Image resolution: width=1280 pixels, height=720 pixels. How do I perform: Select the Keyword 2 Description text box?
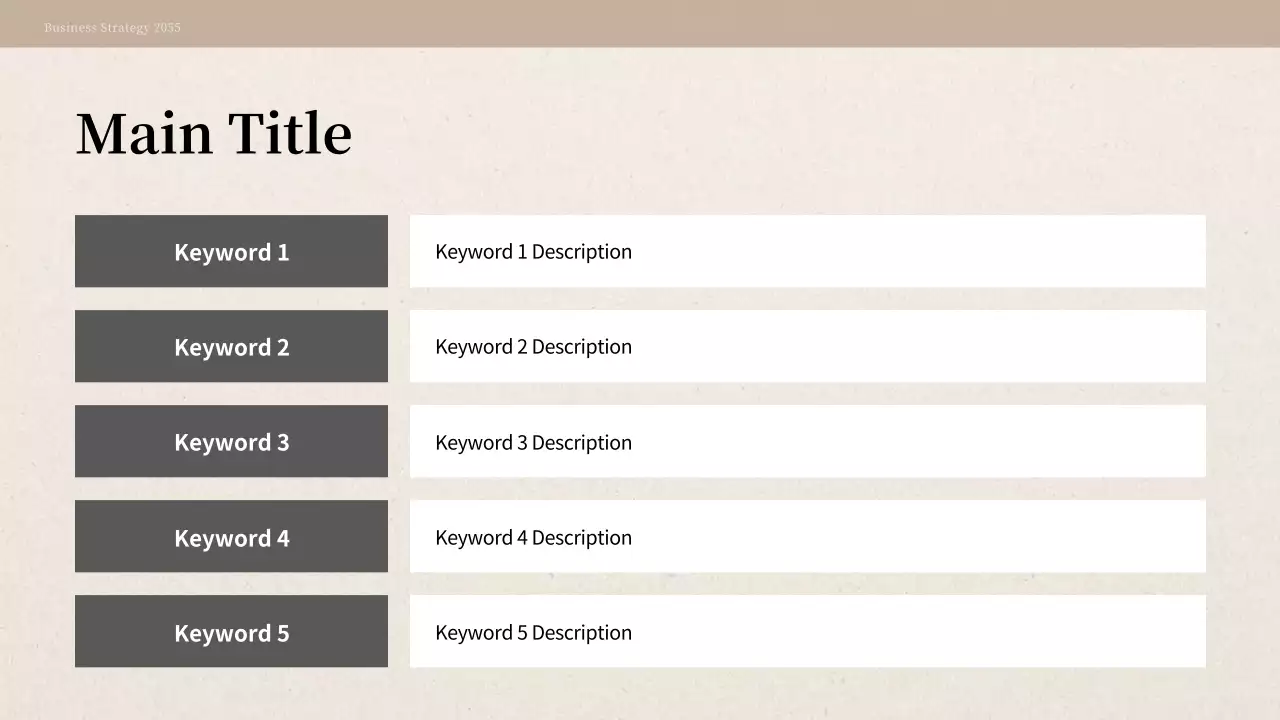(807, 346)
